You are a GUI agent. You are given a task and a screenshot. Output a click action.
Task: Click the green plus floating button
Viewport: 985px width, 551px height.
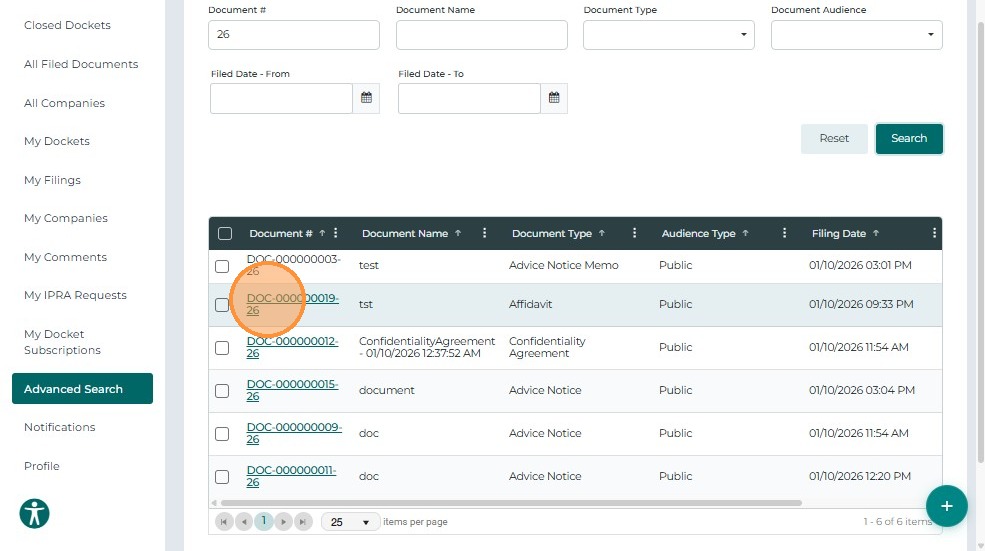click(x=946, y=506)
